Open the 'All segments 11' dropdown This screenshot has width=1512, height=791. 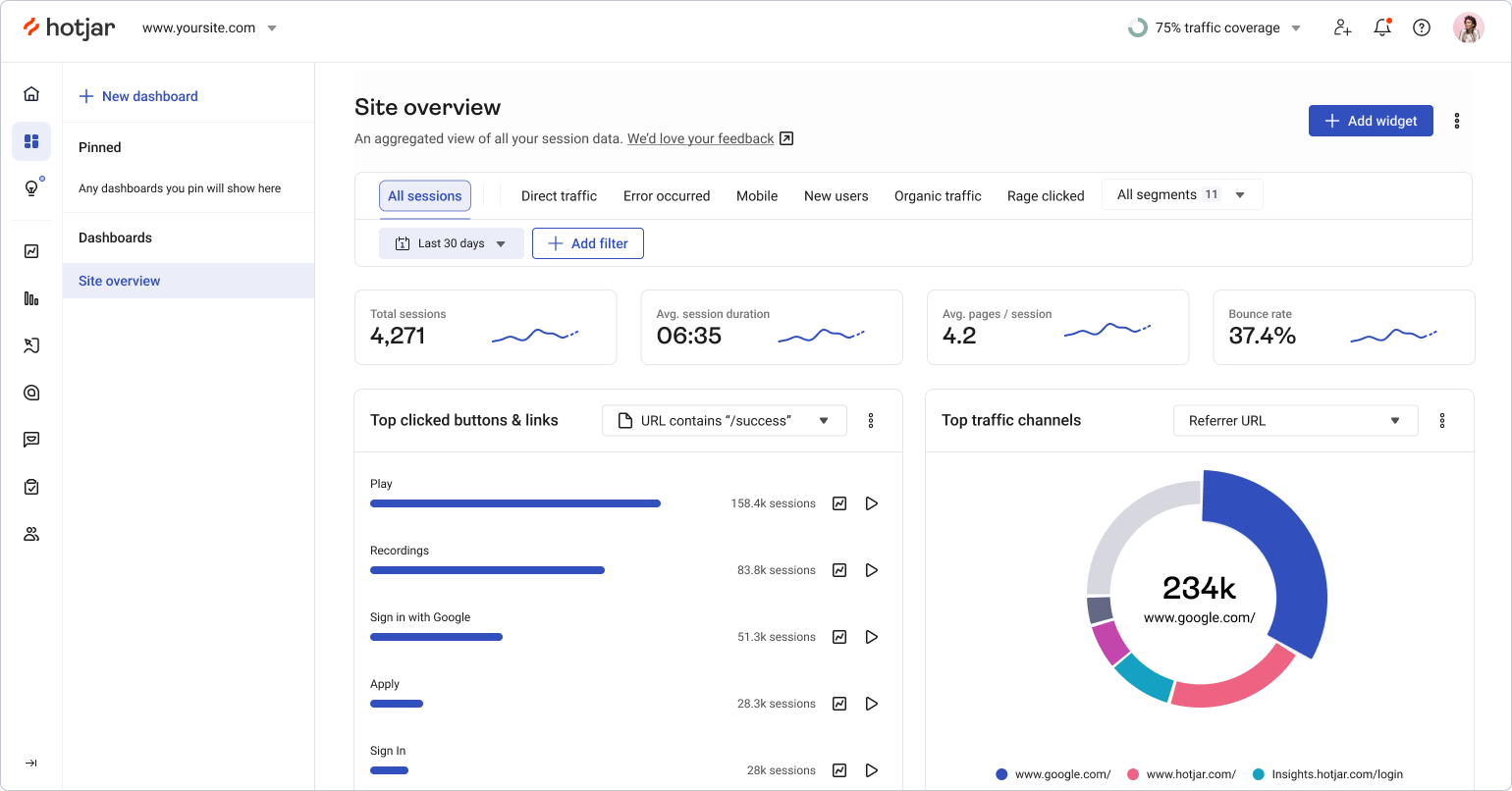[1182, 193]
